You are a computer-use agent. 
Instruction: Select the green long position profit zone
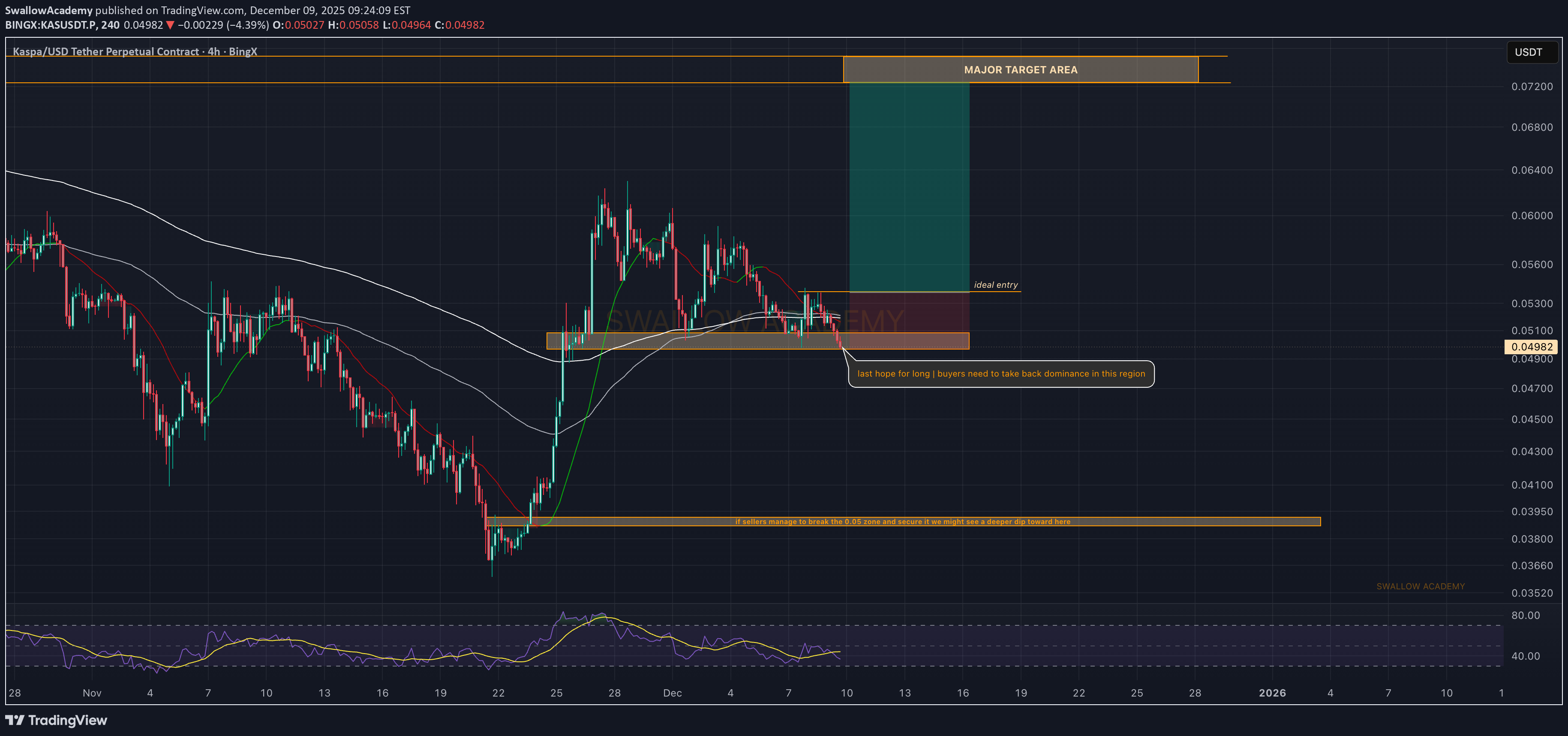pos(909,187)
